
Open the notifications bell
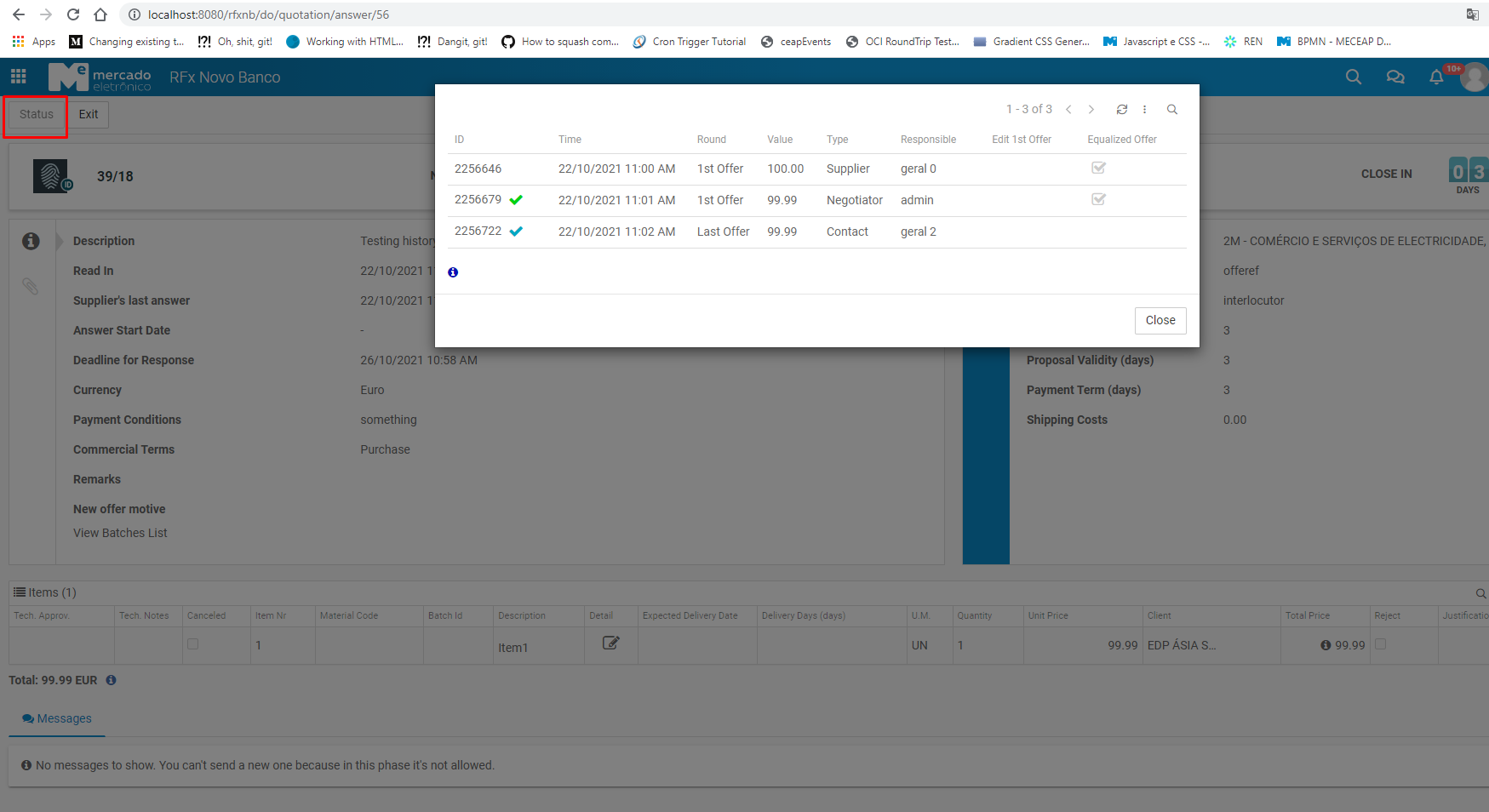1436,77
